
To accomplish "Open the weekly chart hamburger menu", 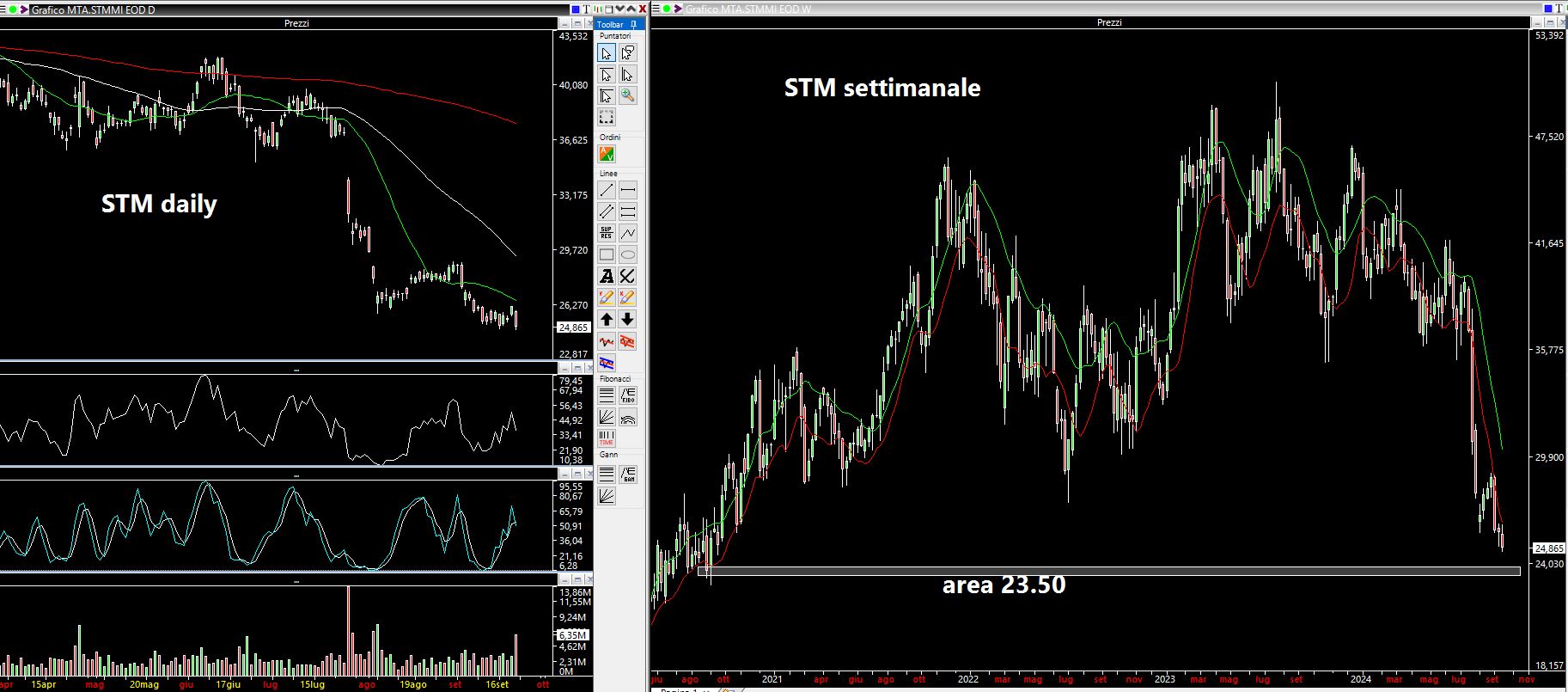I will [656, 9].
